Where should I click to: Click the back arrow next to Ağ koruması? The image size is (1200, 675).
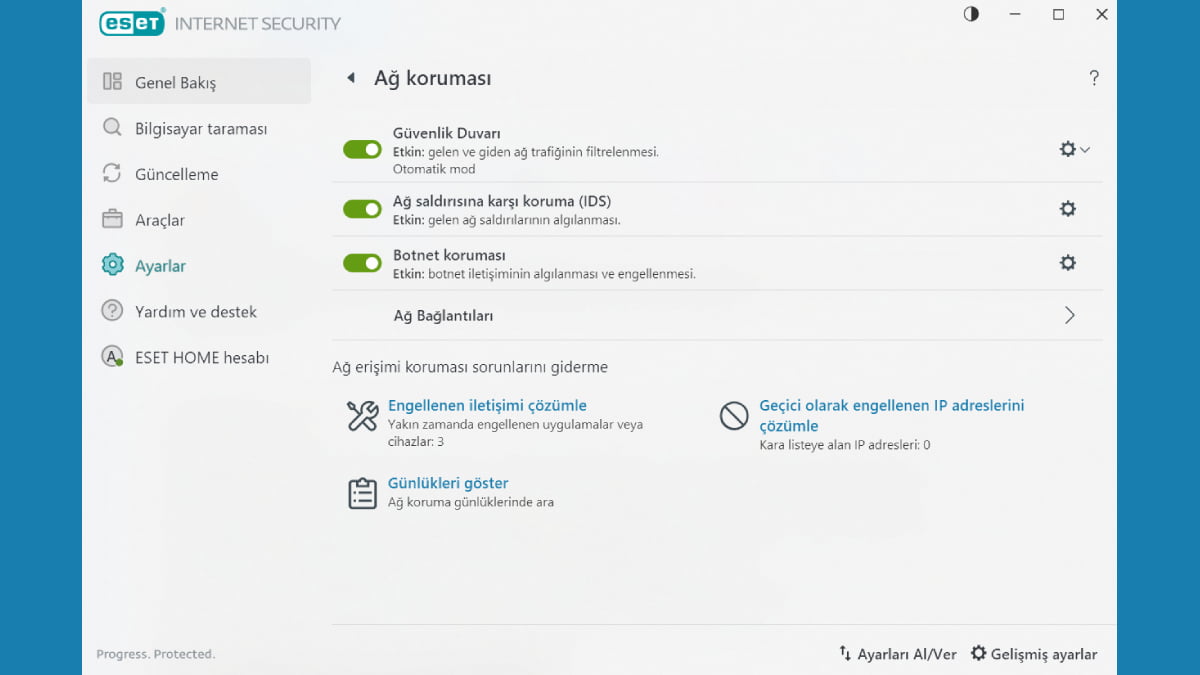[351, 77]
